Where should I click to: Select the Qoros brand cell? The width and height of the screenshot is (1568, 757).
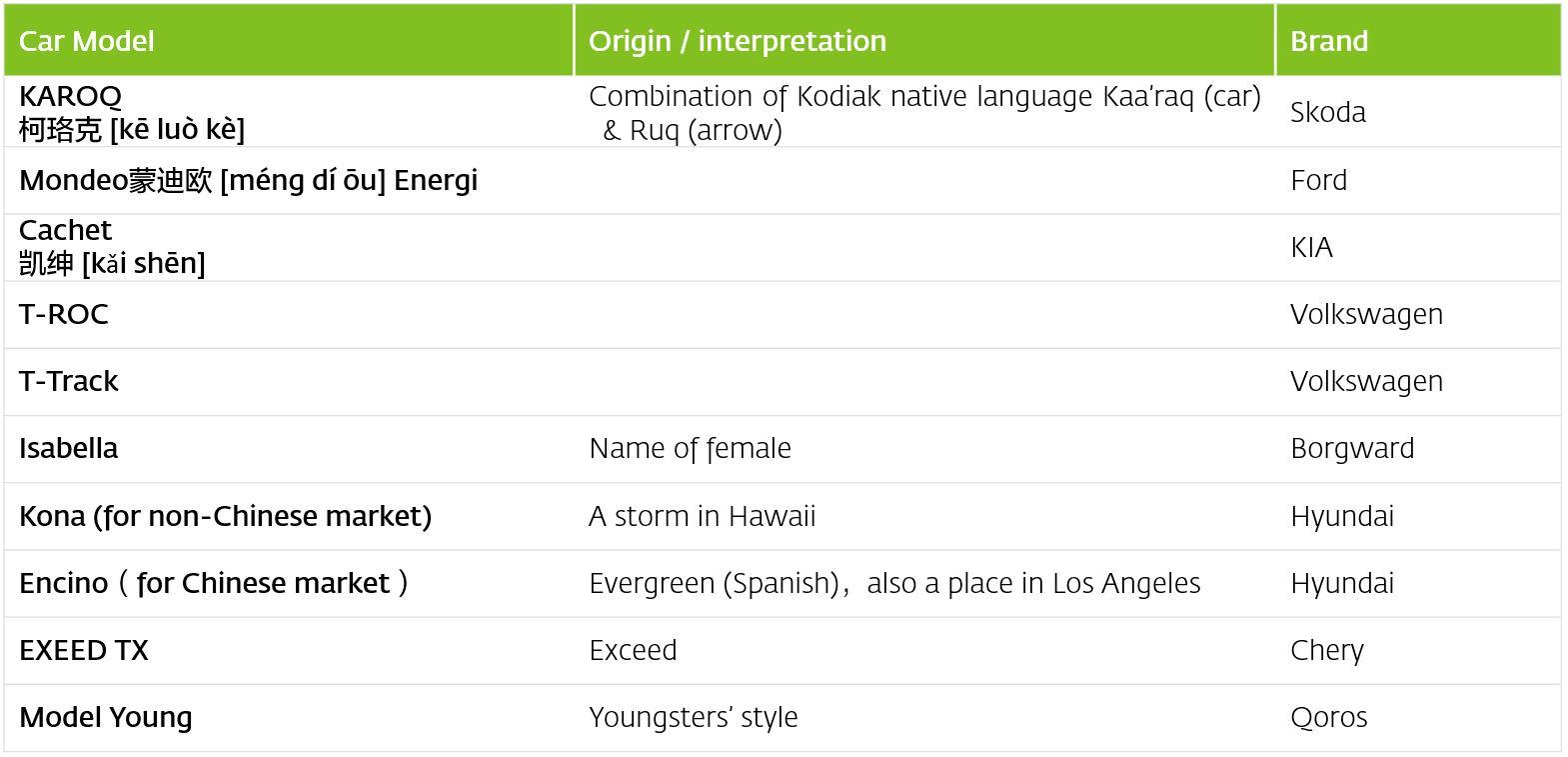1418,718
